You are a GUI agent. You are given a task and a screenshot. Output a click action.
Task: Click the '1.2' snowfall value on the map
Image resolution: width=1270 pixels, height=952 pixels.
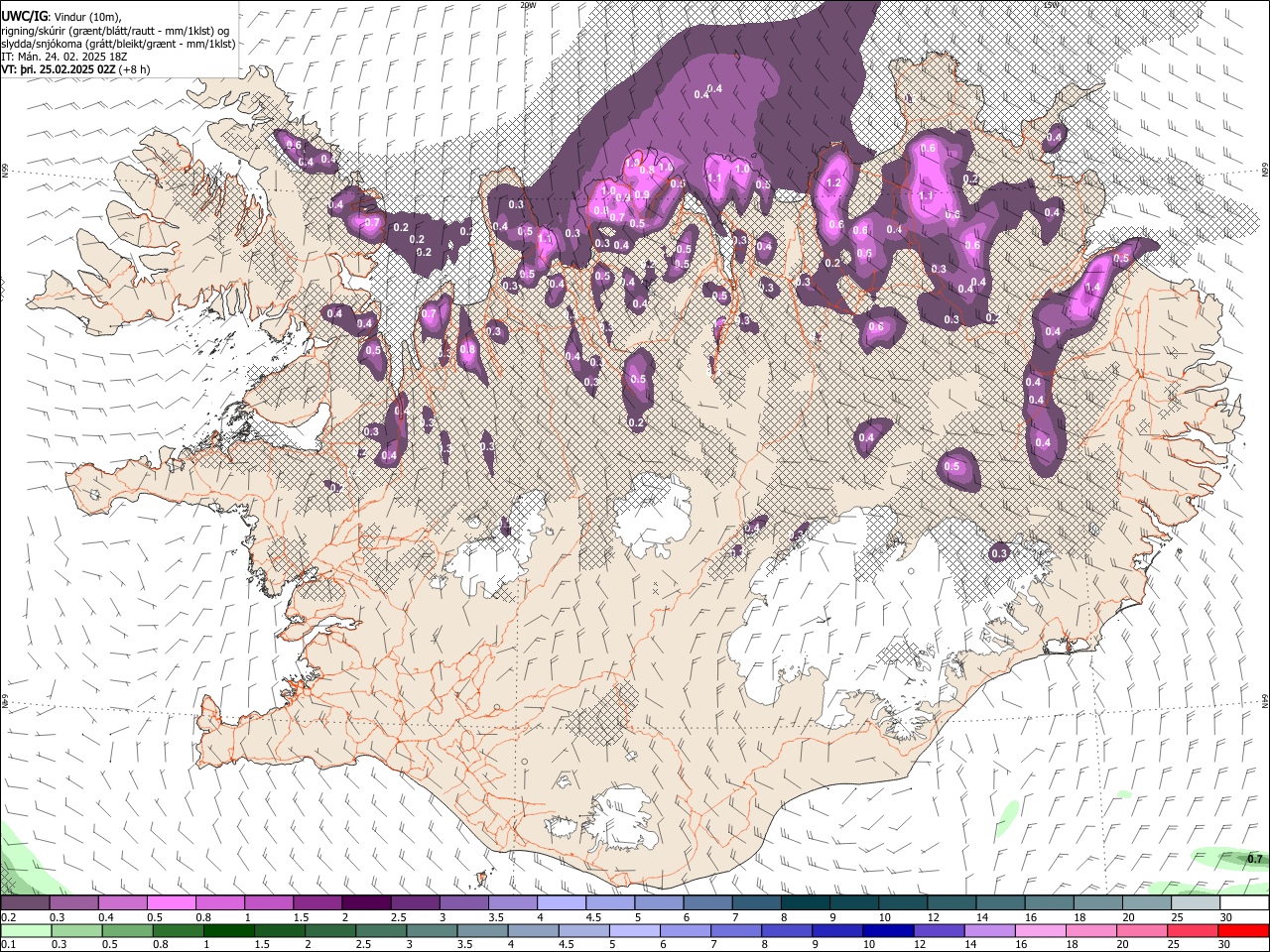[833, 182]
